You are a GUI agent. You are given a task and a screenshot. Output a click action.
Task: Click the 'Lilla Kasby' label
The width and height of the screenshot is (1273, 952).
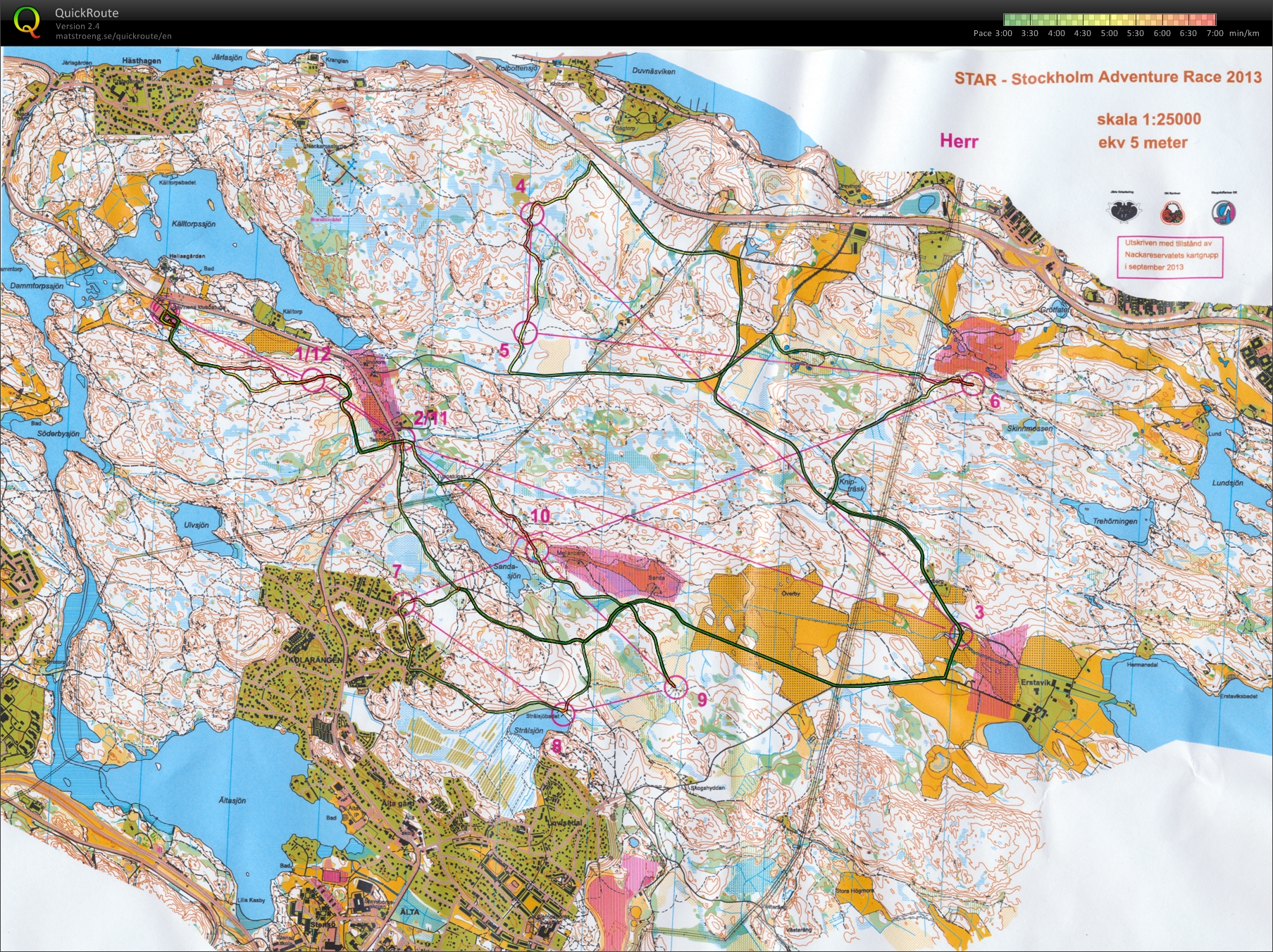[x=252, y=900]
